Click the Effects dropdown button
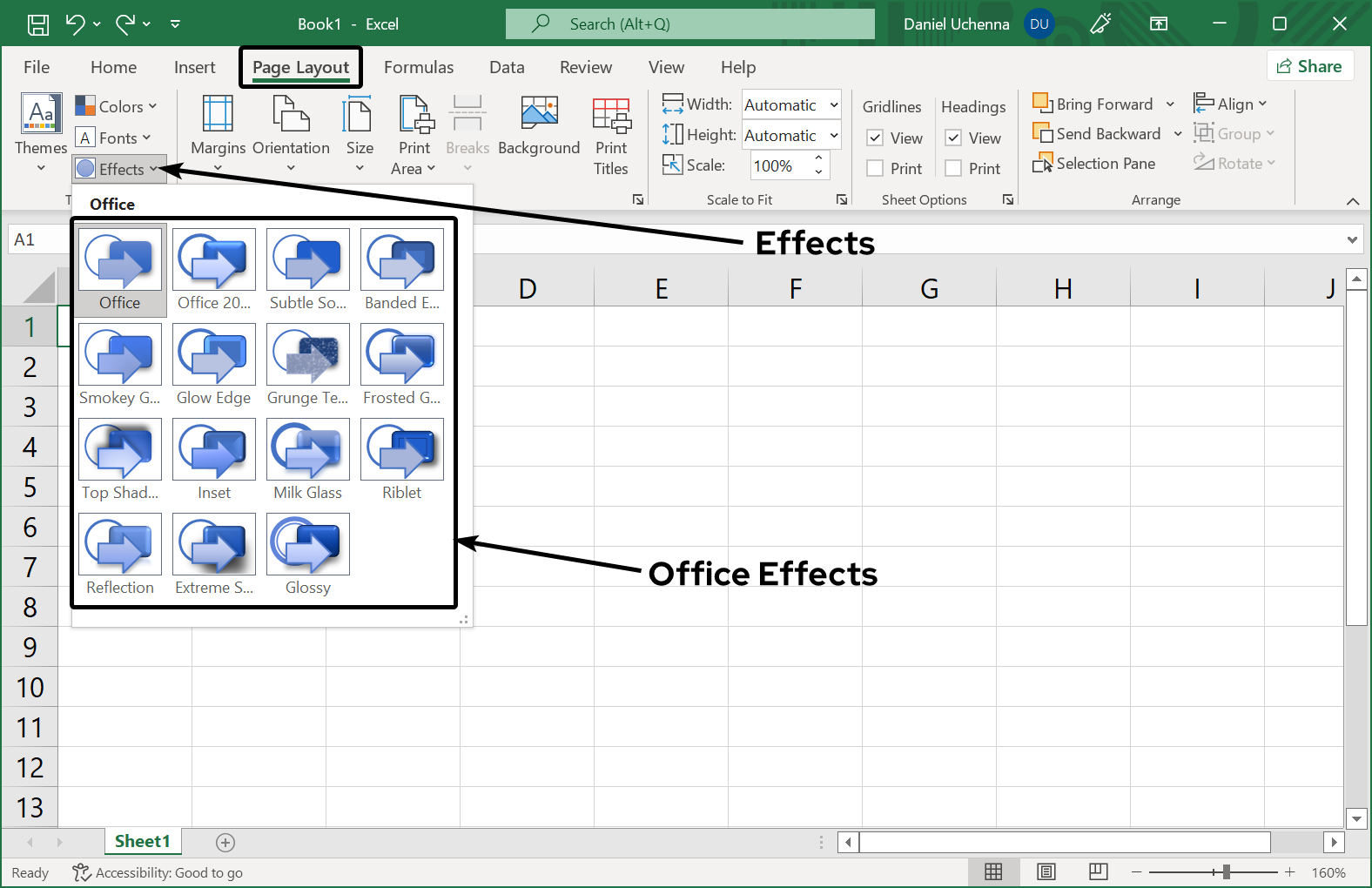 point(118,169)
